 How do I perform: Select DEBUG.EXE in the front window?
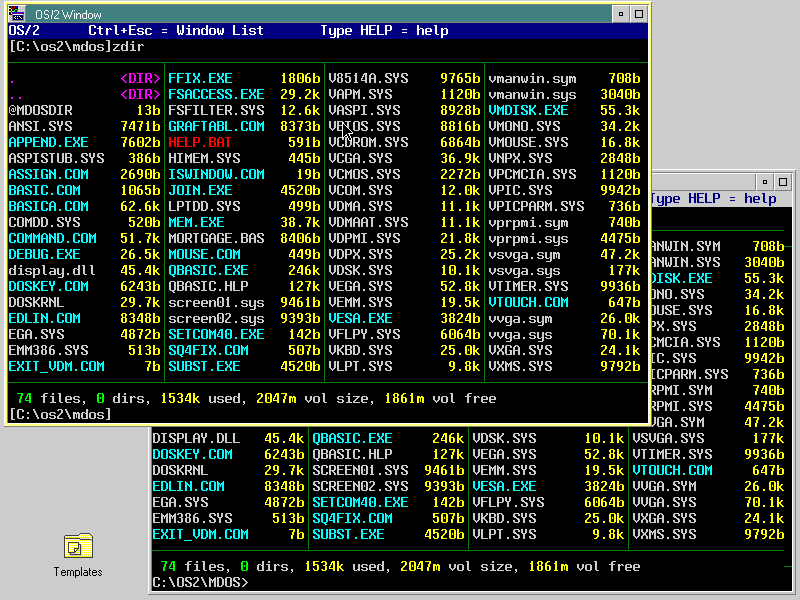44,254
